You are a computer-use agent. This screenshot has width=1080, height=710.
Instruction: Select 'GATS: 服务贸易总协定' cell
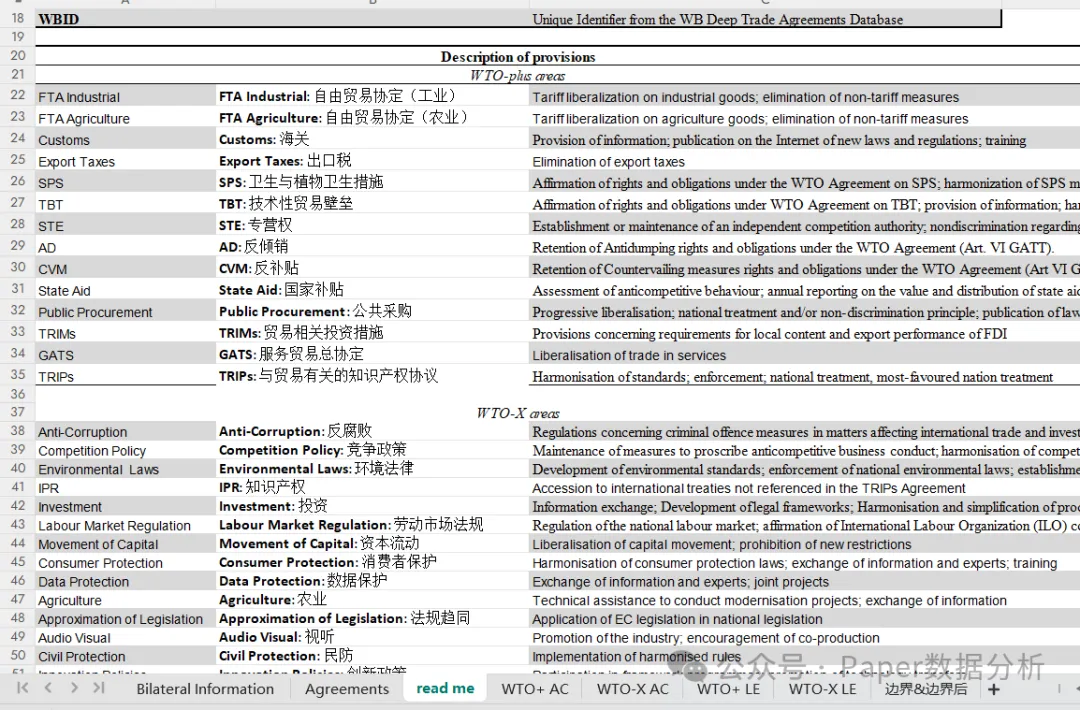coord(372,355)
